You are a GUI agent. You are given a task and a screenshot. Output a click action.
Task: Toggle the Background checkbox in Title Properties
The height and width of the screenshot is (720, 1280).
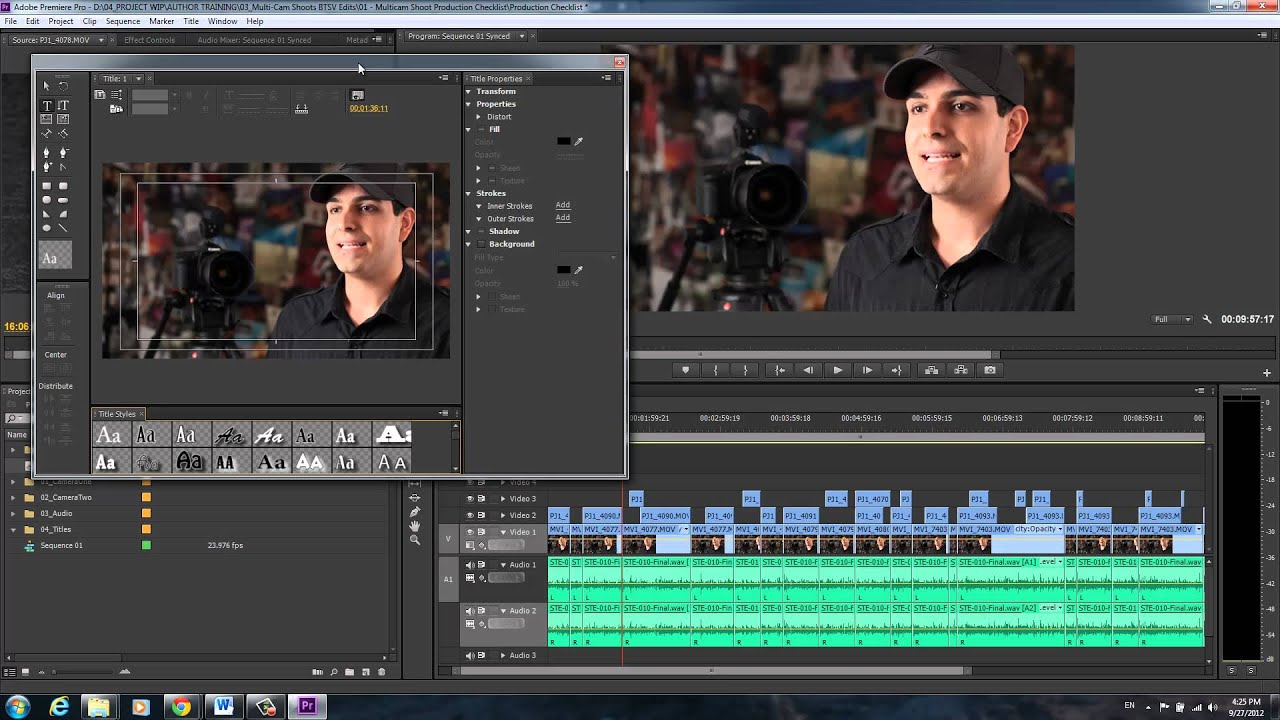pyautogui.click(x=481, y=244)
